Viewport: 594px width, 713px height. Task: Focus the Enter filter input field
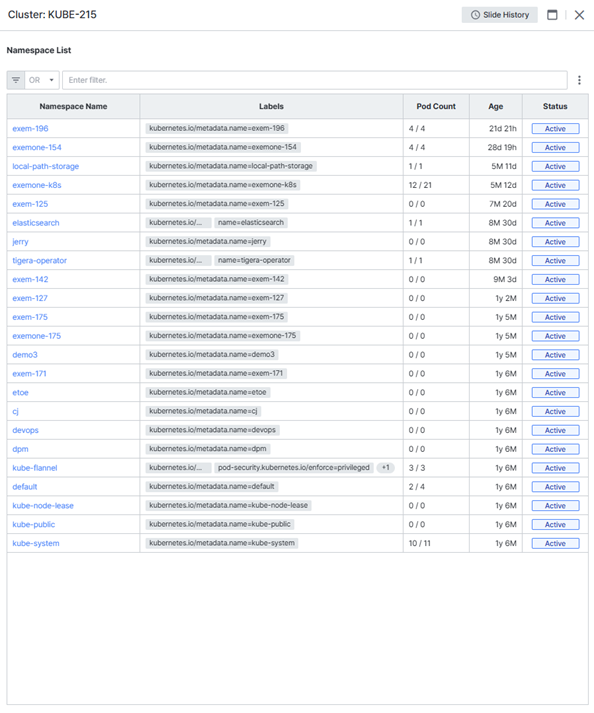pyautogui.click(x=315, y=80)
